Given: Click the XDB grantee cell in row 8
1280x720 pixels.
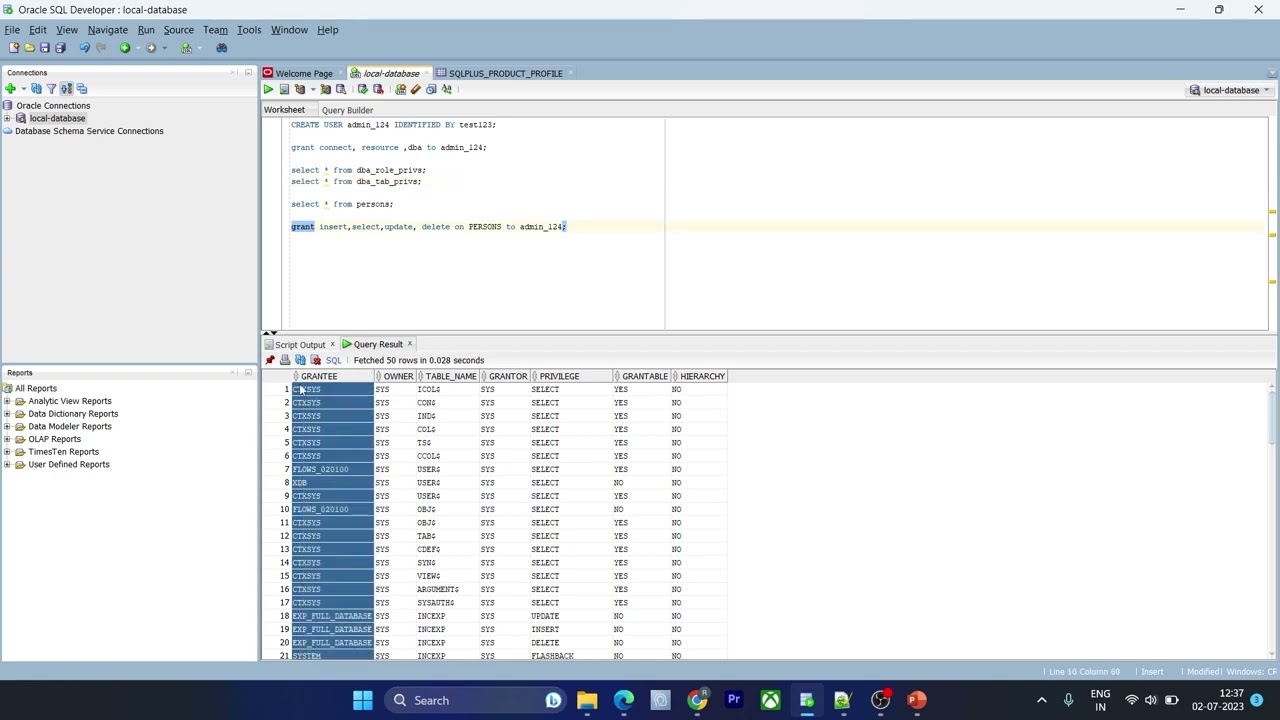Looking at the screenshot, I should [x=333, y=483].
